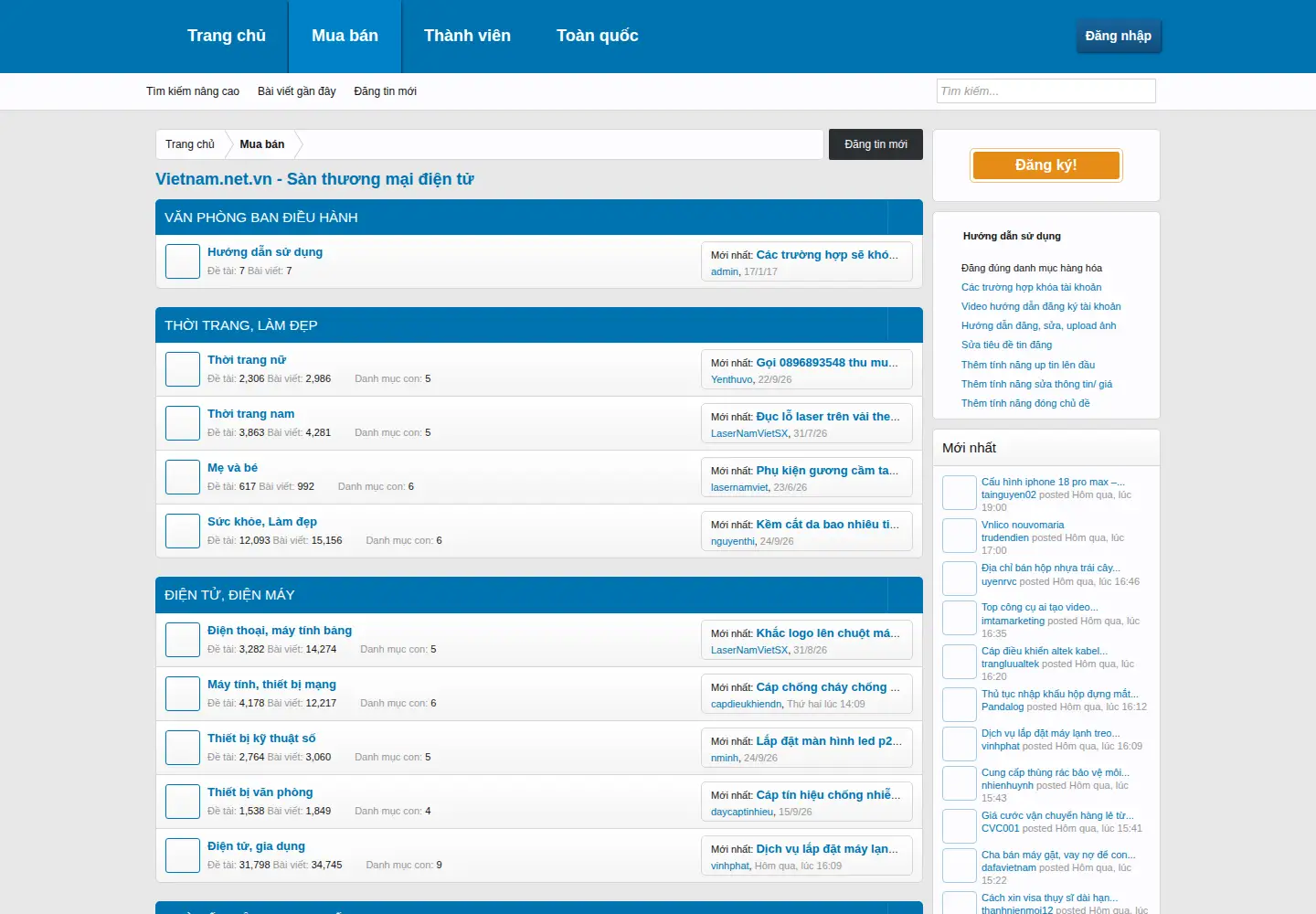Collapse the THỜI TRANG, LÀM ĐẸP category
Screen dimensions: 1316x914
point(905,325)
